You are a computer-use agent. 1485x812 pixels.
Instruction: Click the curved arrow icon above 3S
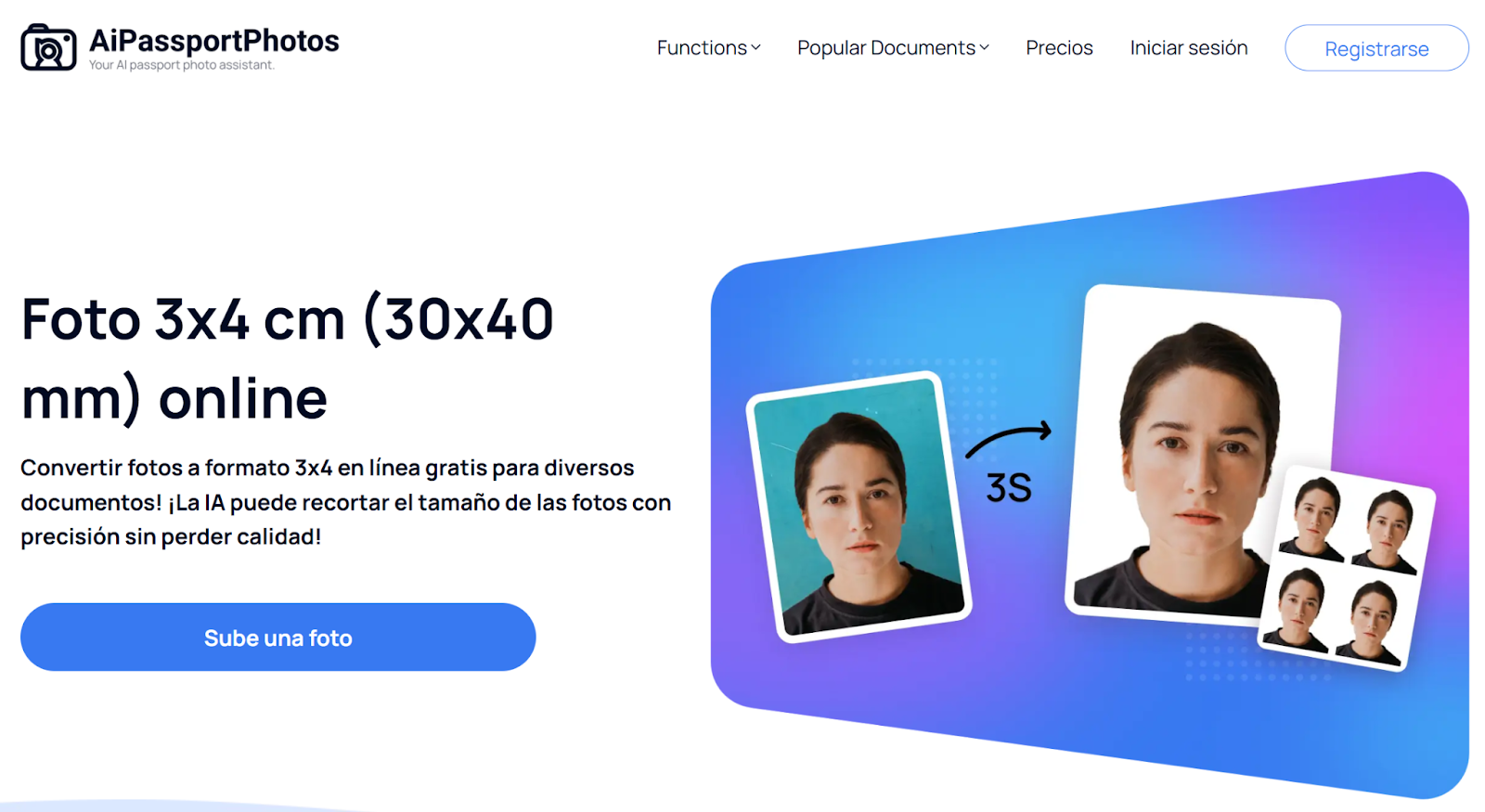(1009, 439)
